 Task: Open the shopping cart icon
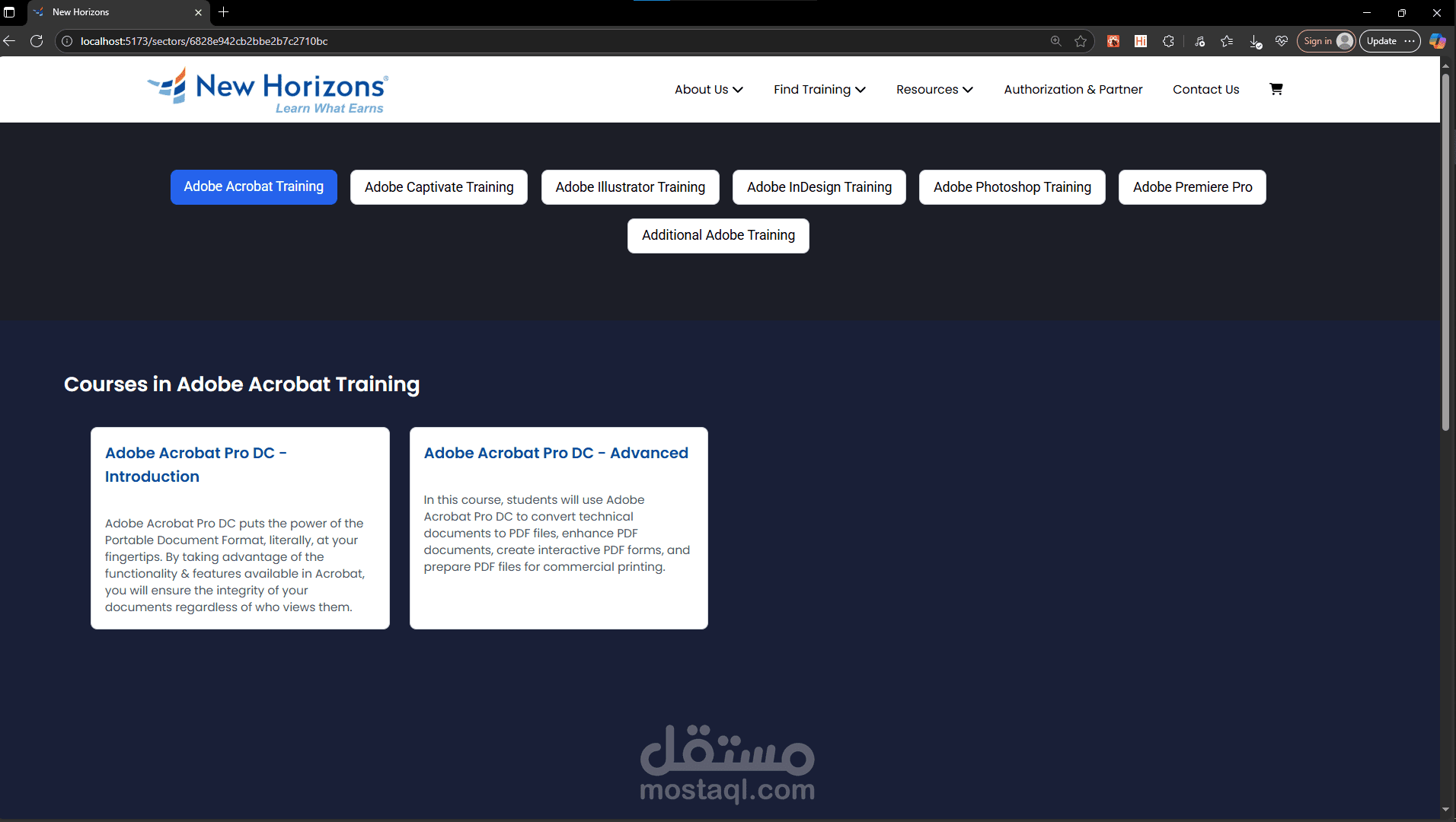click(1276, 89)
